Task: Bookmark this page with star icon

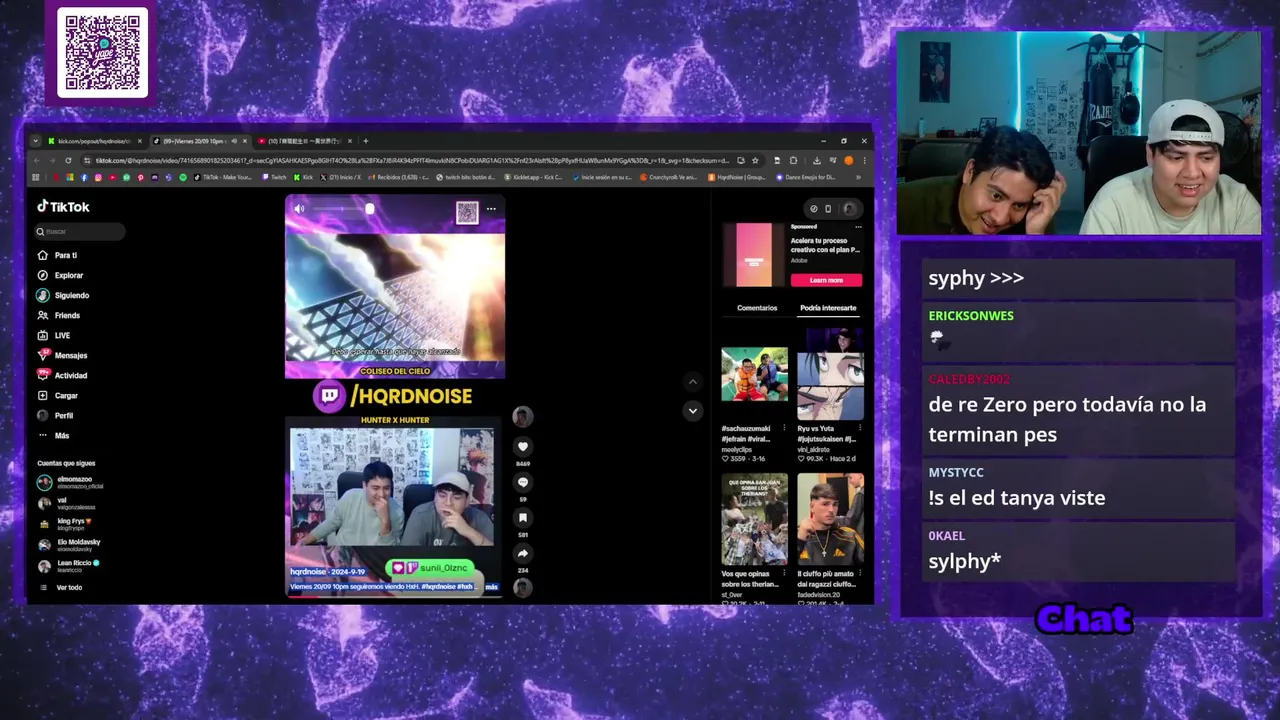Action: pyautogui.click(x=755, y=161)
